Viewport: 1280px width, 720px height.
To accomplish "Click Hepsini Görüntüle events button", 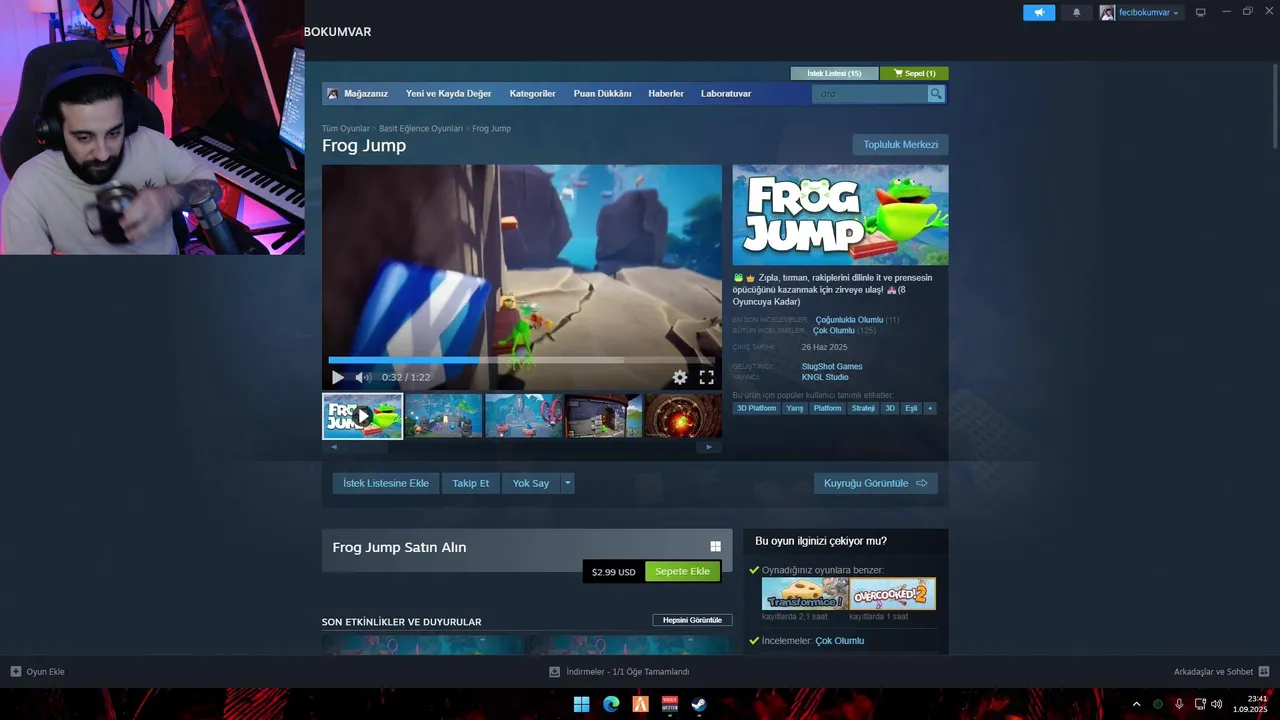I will pos(692,620).
